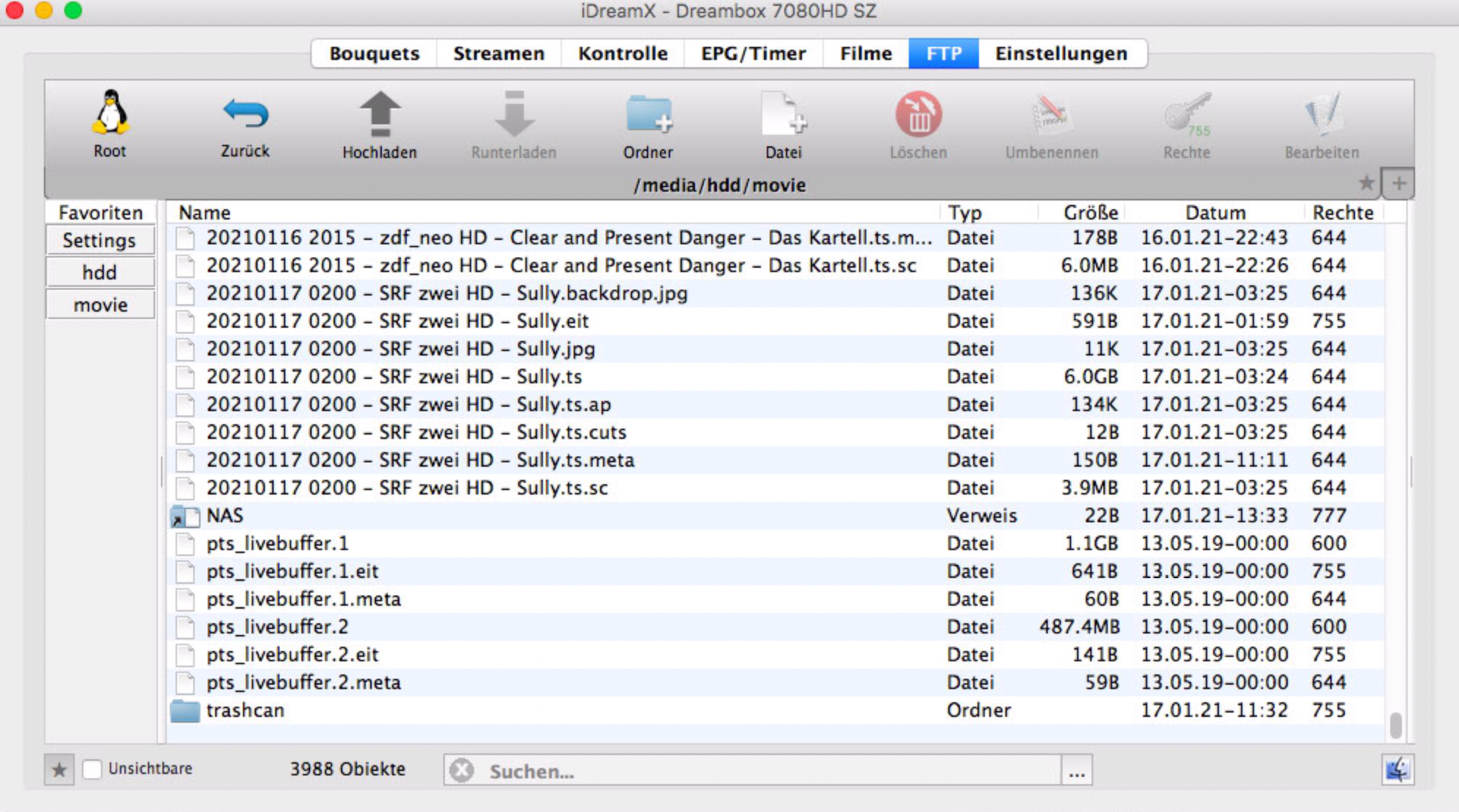Viewport: 1459px width, 812px height.
Task: Click the plus button beside path bar
Action: (x=1398, y=184)
